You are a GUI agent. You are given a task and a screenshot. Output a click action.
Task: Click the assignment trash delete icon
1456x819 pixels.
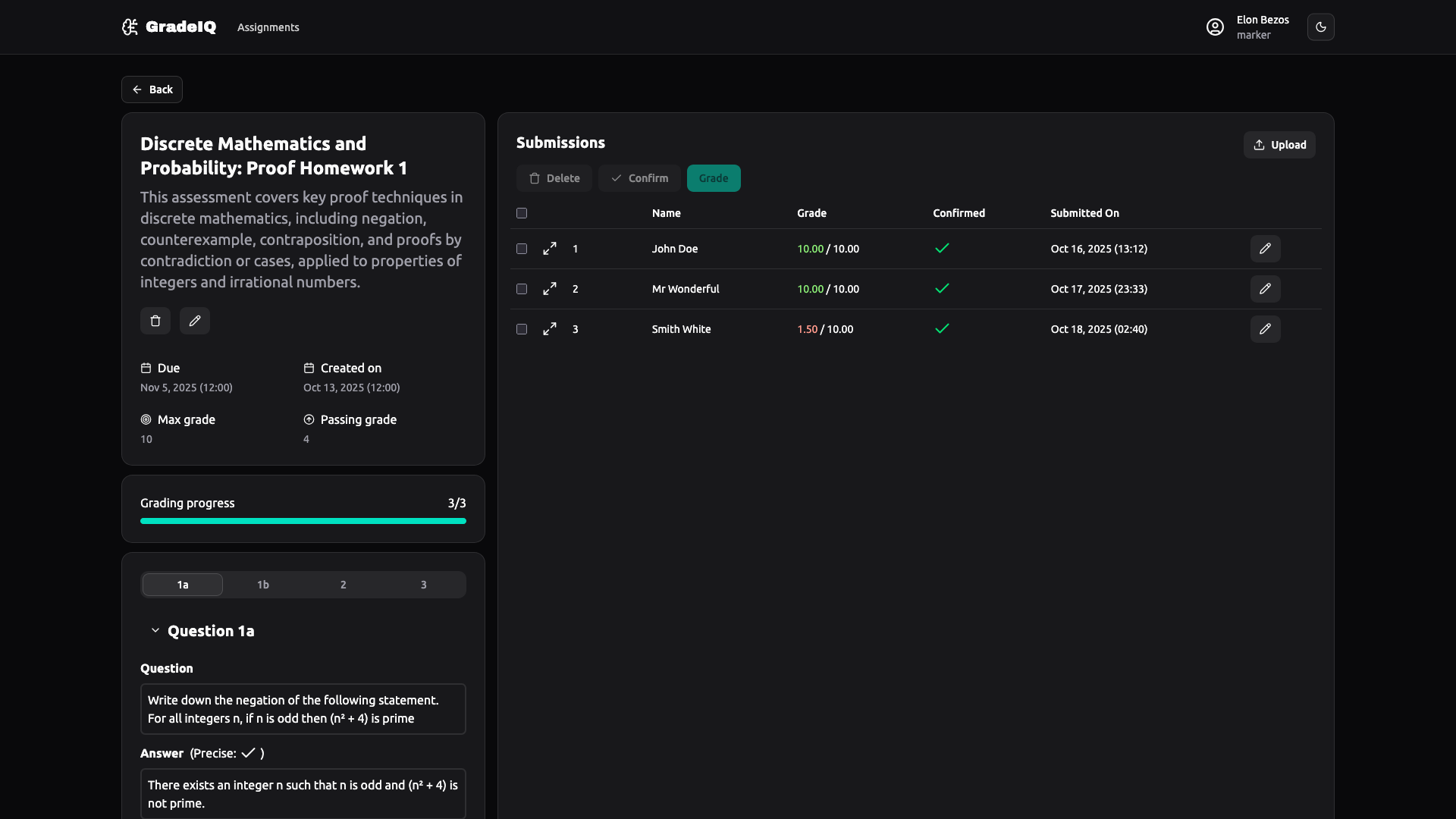(x=155, y=321)
